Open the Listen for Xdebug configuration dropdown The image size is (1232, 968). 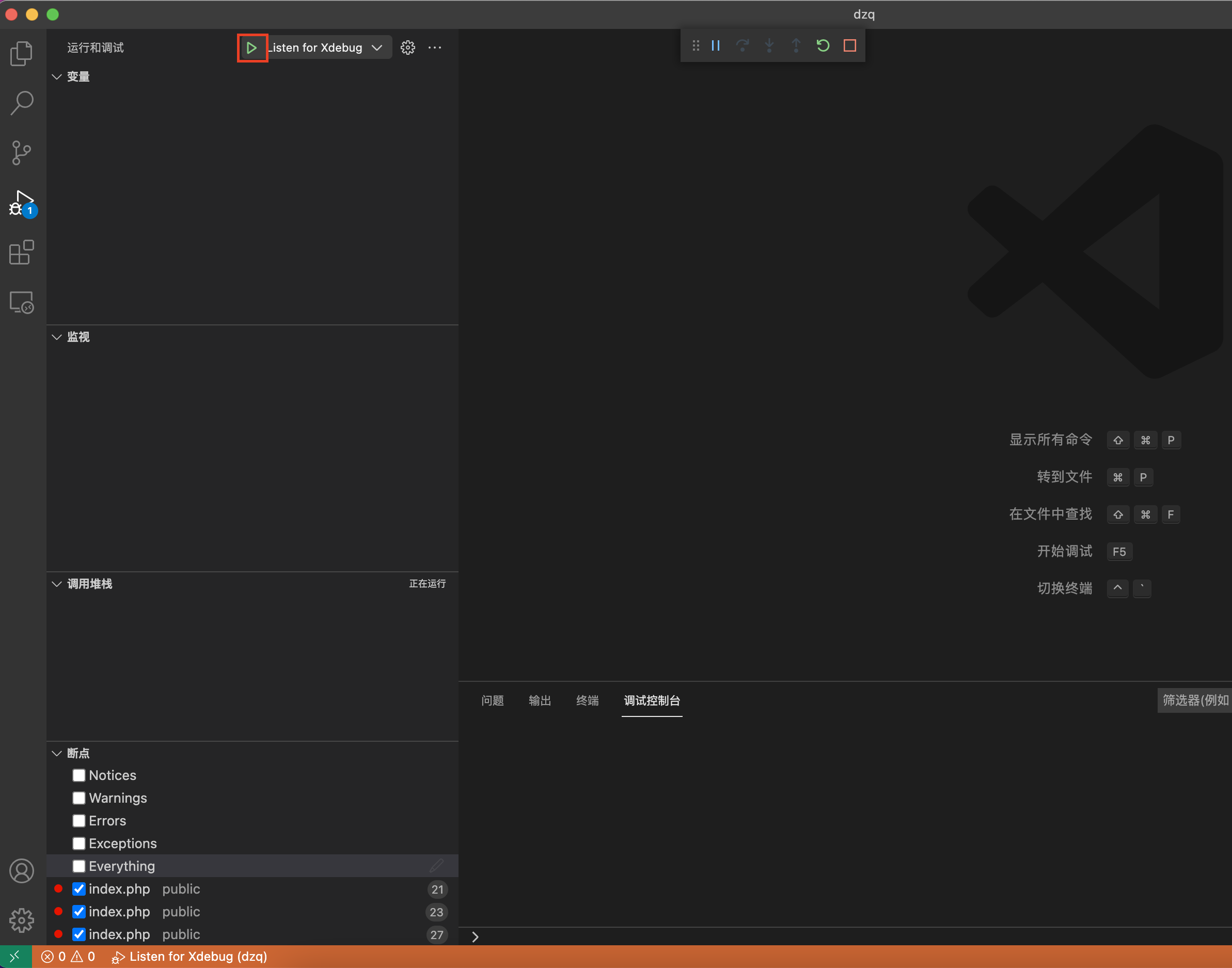point(377,47)
